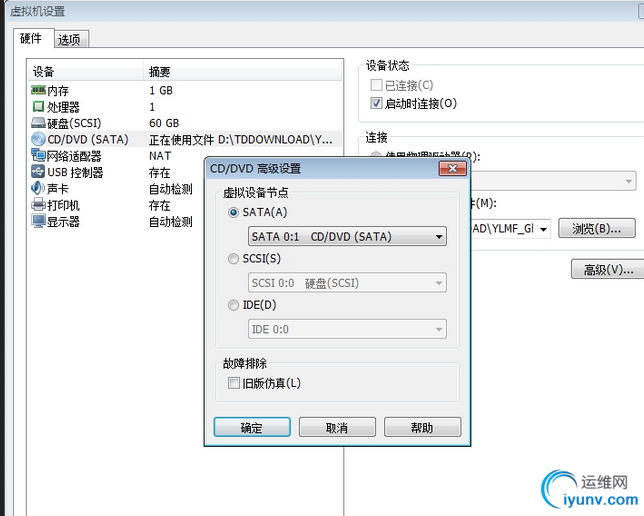Toggle Connect at power on (启动时连接) checkbox
The image size is (644, 516).
pos(376,103)
